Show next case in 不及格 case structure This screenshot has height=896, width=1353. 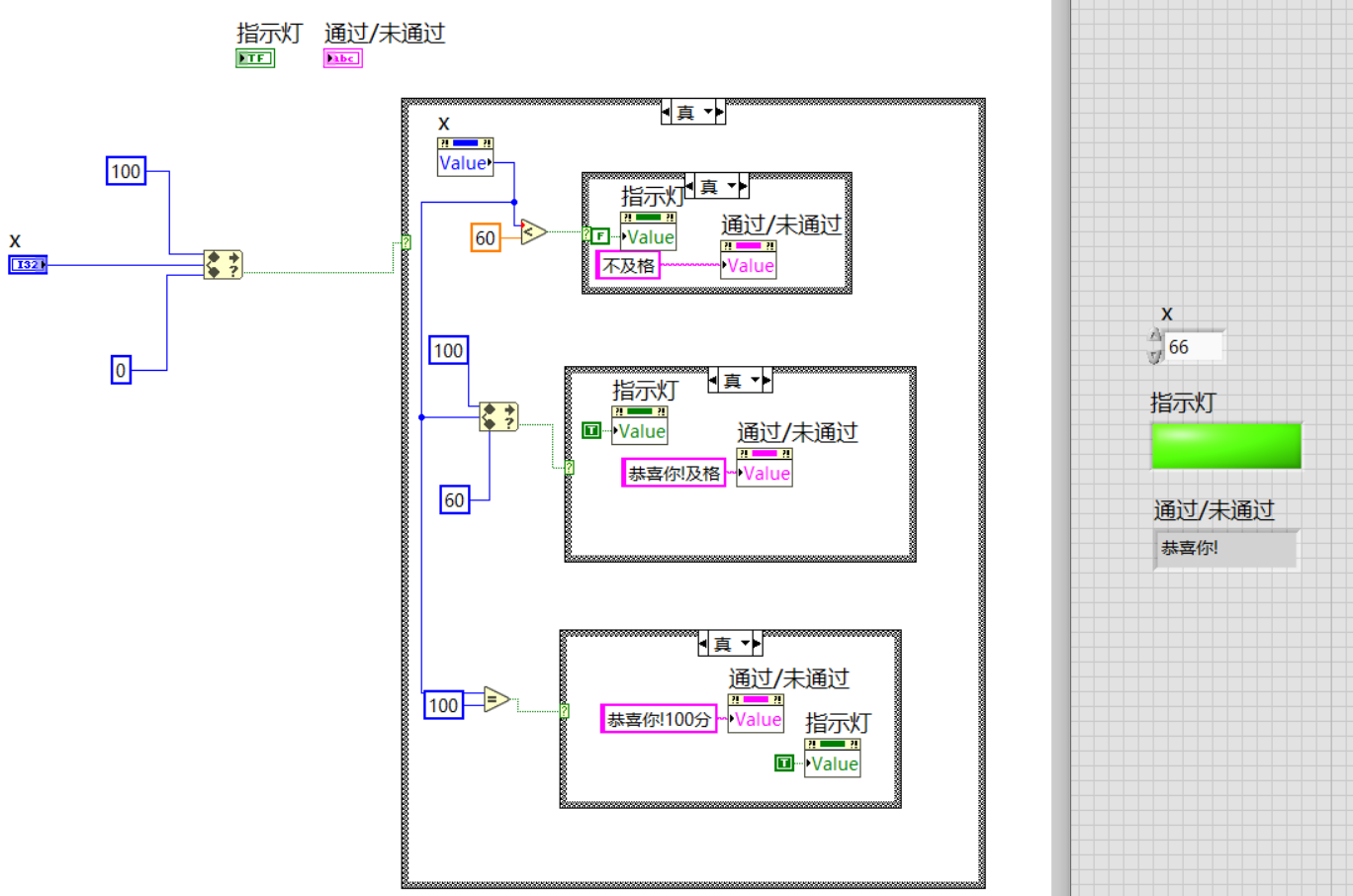[x=744, y=187]
